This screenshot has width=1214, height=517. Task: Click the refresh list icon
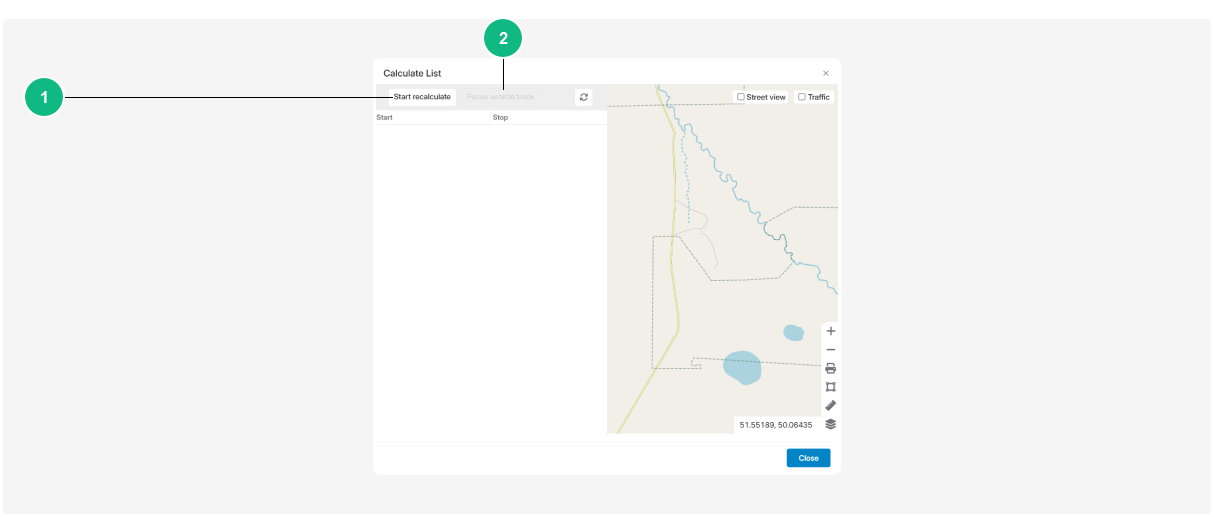(x=584, y=97)
